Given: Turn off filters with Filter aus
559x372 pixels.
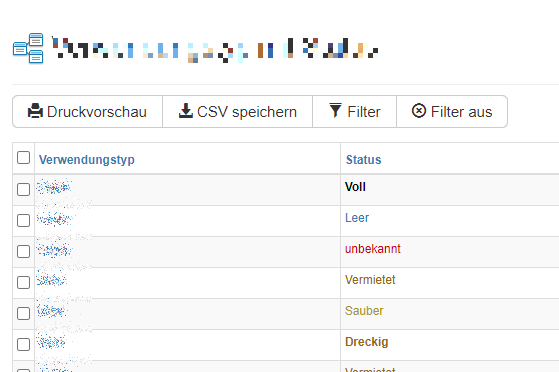Looking at the screenshot, I should pos(452,112).
